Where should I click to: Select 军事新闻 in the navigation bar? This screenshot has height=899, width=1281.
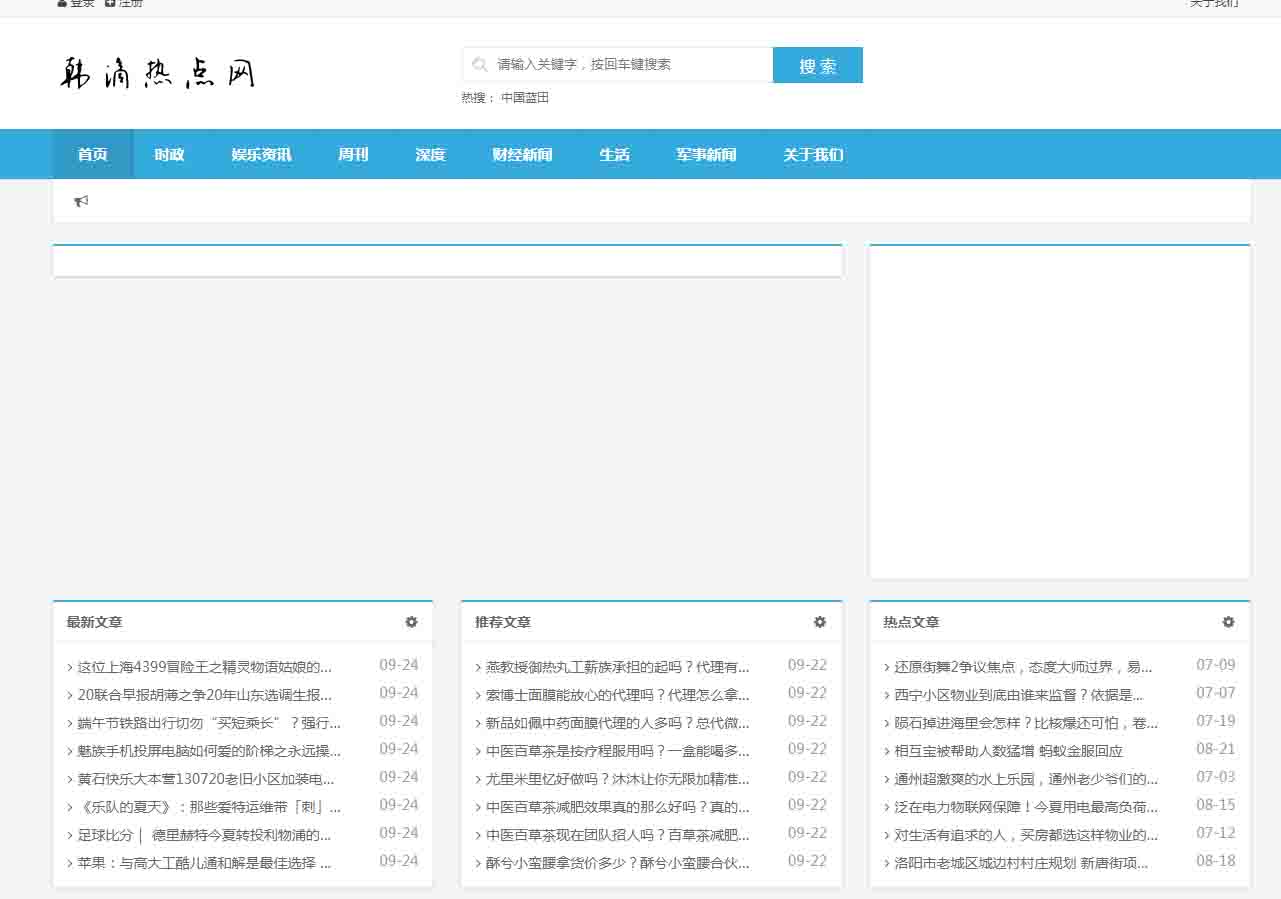tap(706, 155)
